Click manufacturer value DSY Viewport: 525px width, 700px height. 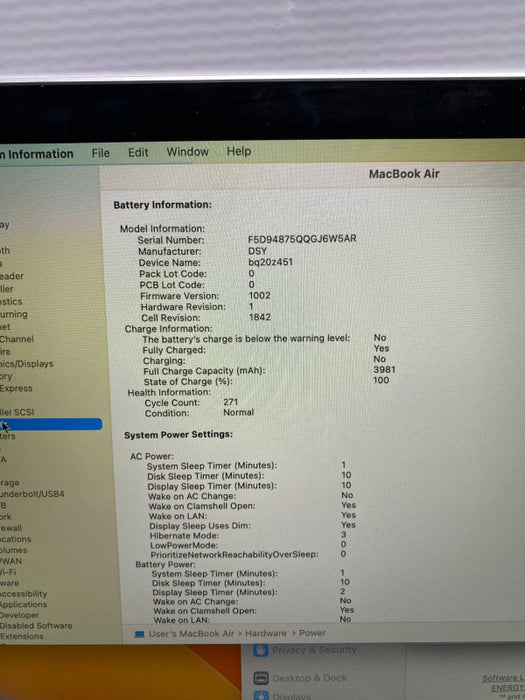tap(258, 251)
